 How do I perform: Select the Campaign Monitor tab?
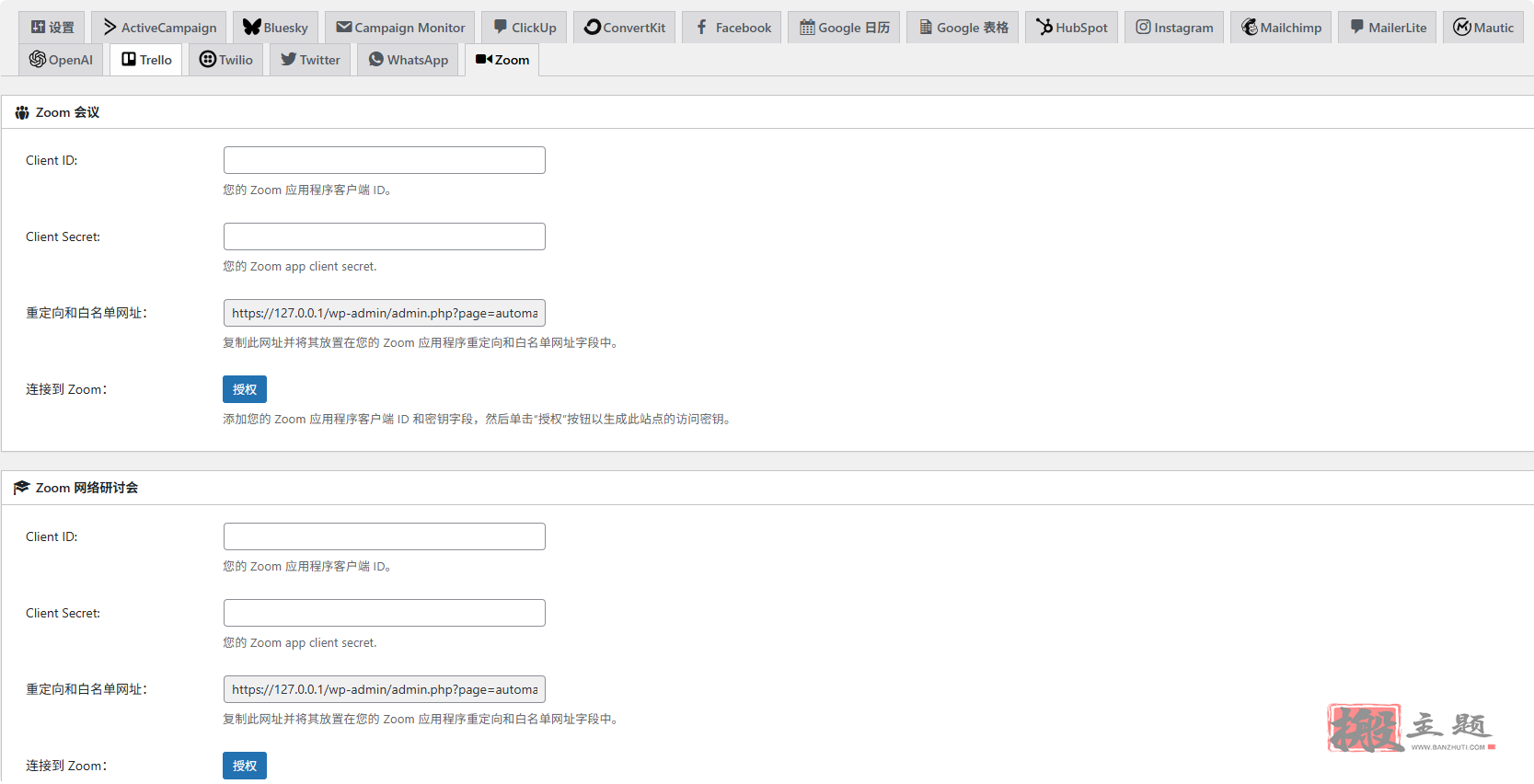(400, 28)
